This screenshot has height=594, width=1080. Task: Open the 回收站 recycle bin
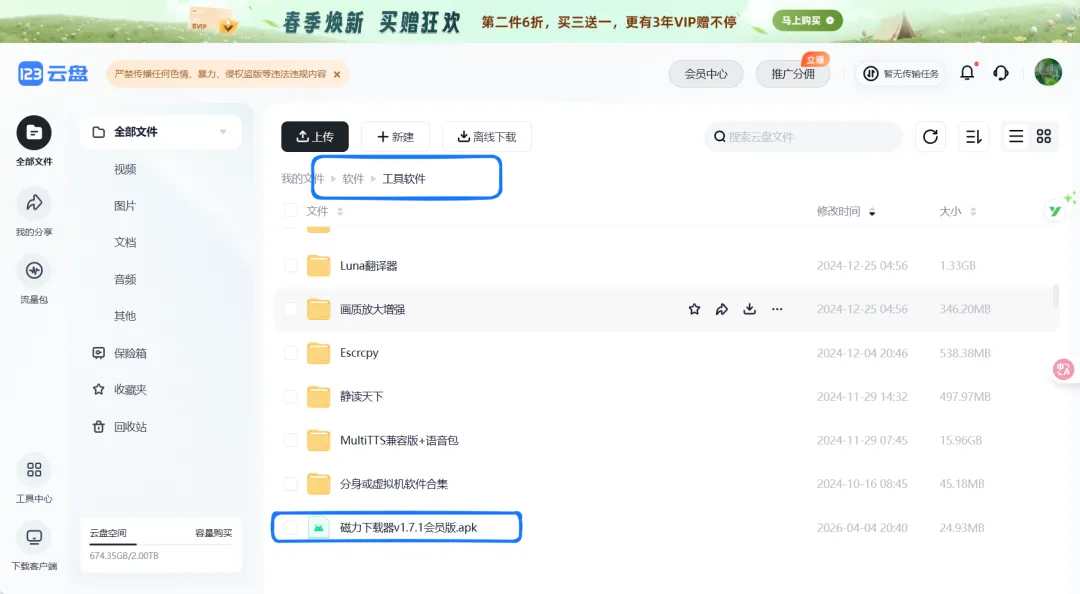coord(120,427)
